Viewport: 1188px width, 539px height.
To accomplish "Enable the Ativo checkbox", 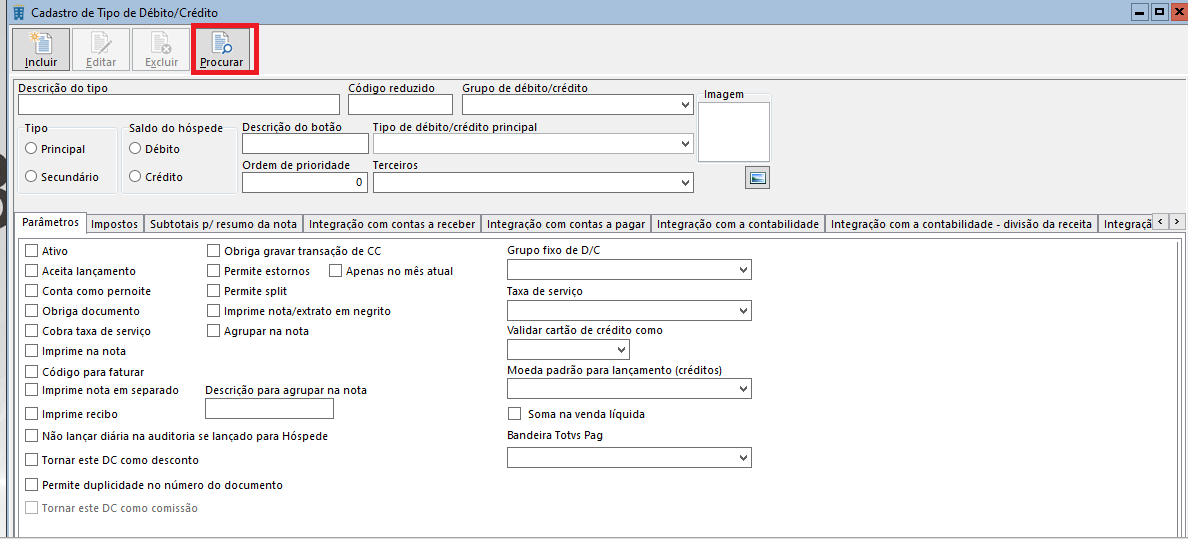I will pos(32,250).
